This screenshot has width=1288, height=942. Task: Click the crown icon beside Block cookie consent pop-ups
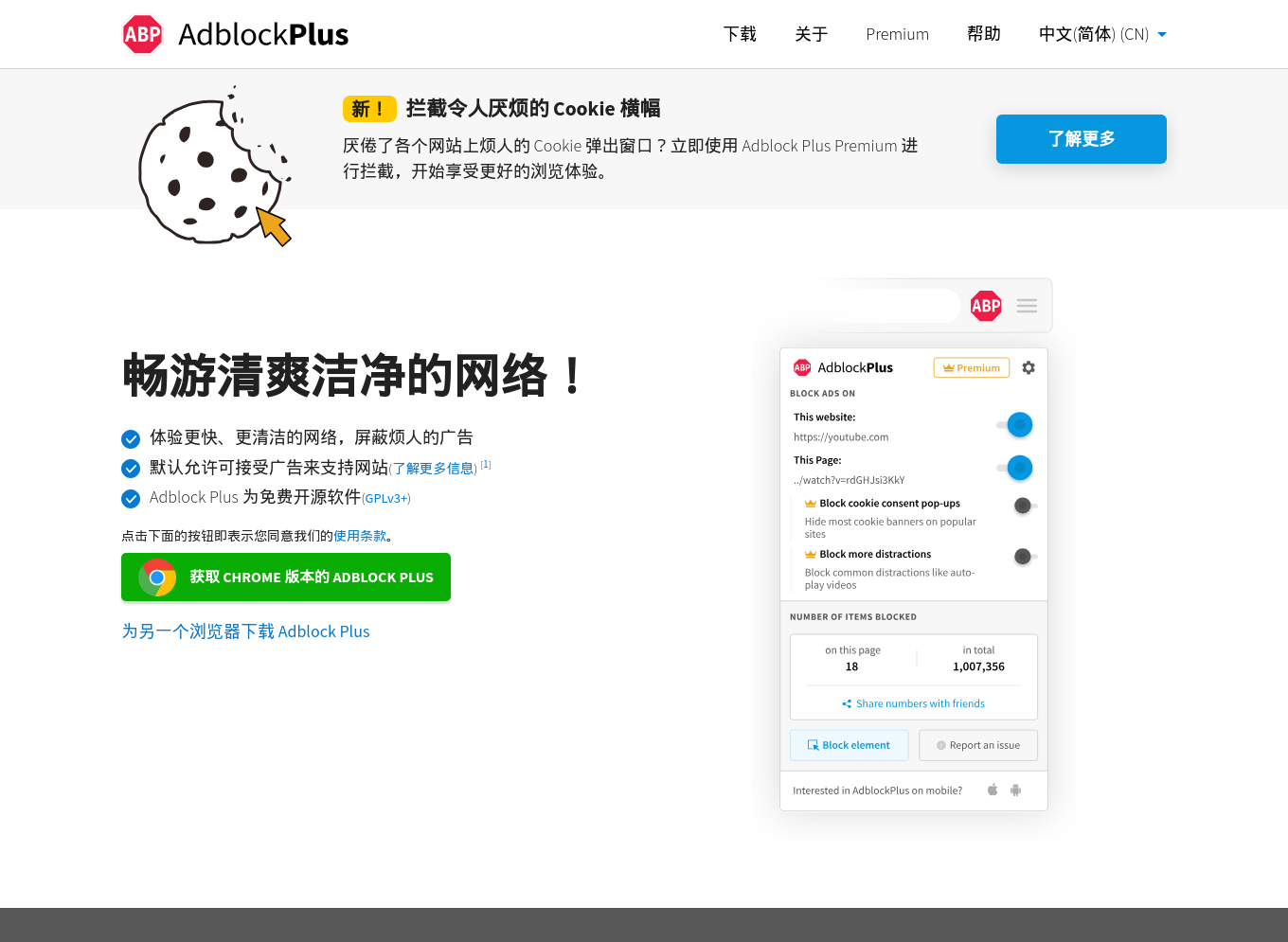tap(811, 504)
